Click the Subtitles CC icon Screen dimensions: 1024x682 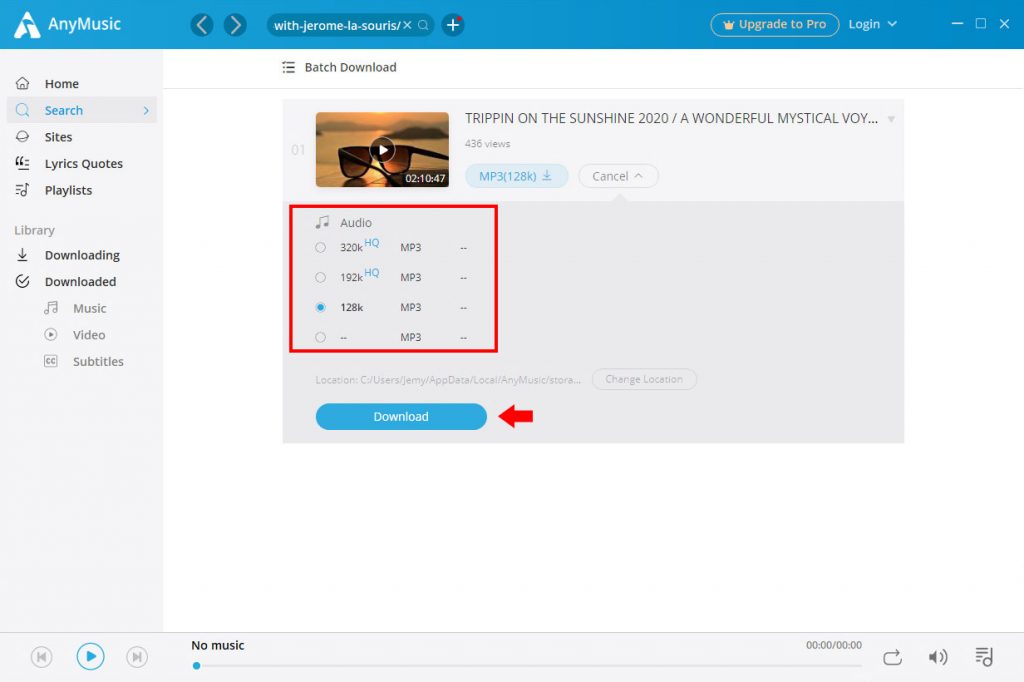(x=51, y=361)
